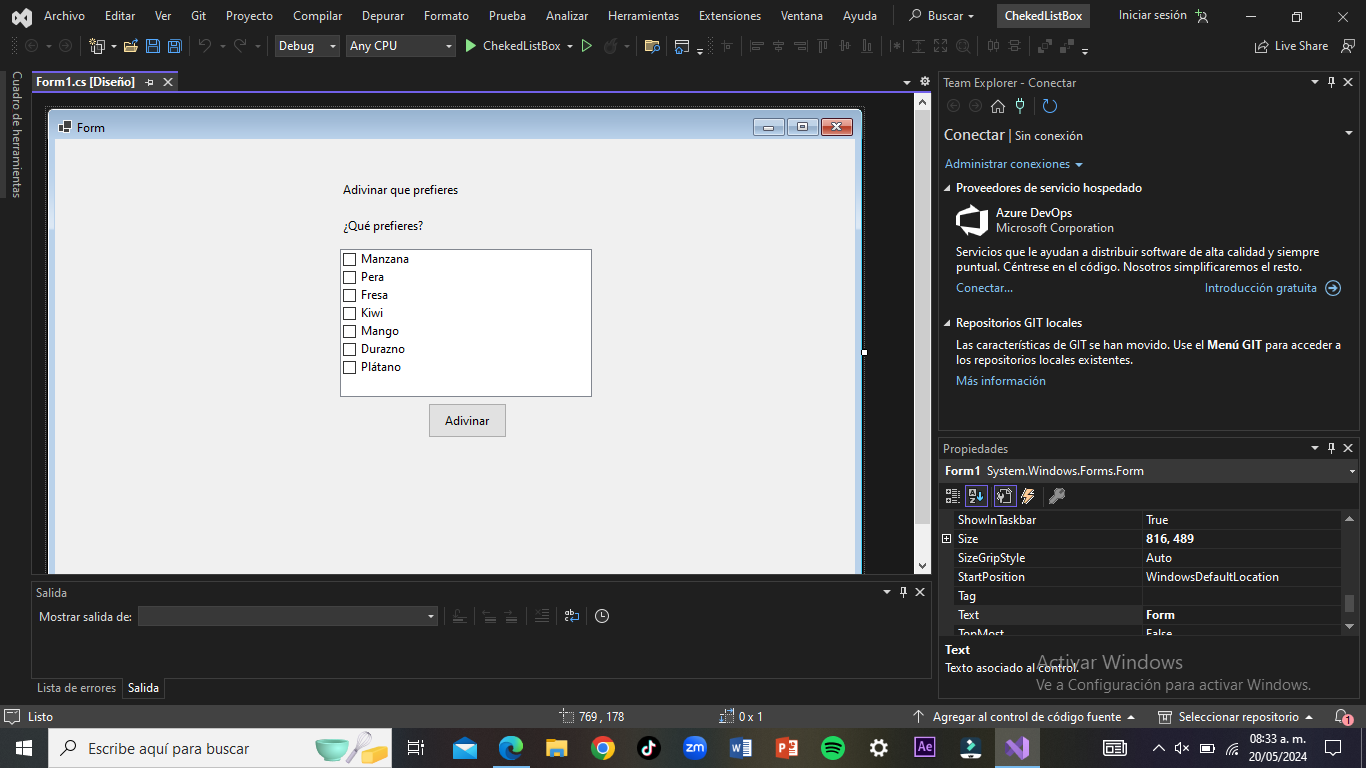Click the Open File folder icon
The height and width of the screenshot is (768, 1366).
[x=131, y=46]
